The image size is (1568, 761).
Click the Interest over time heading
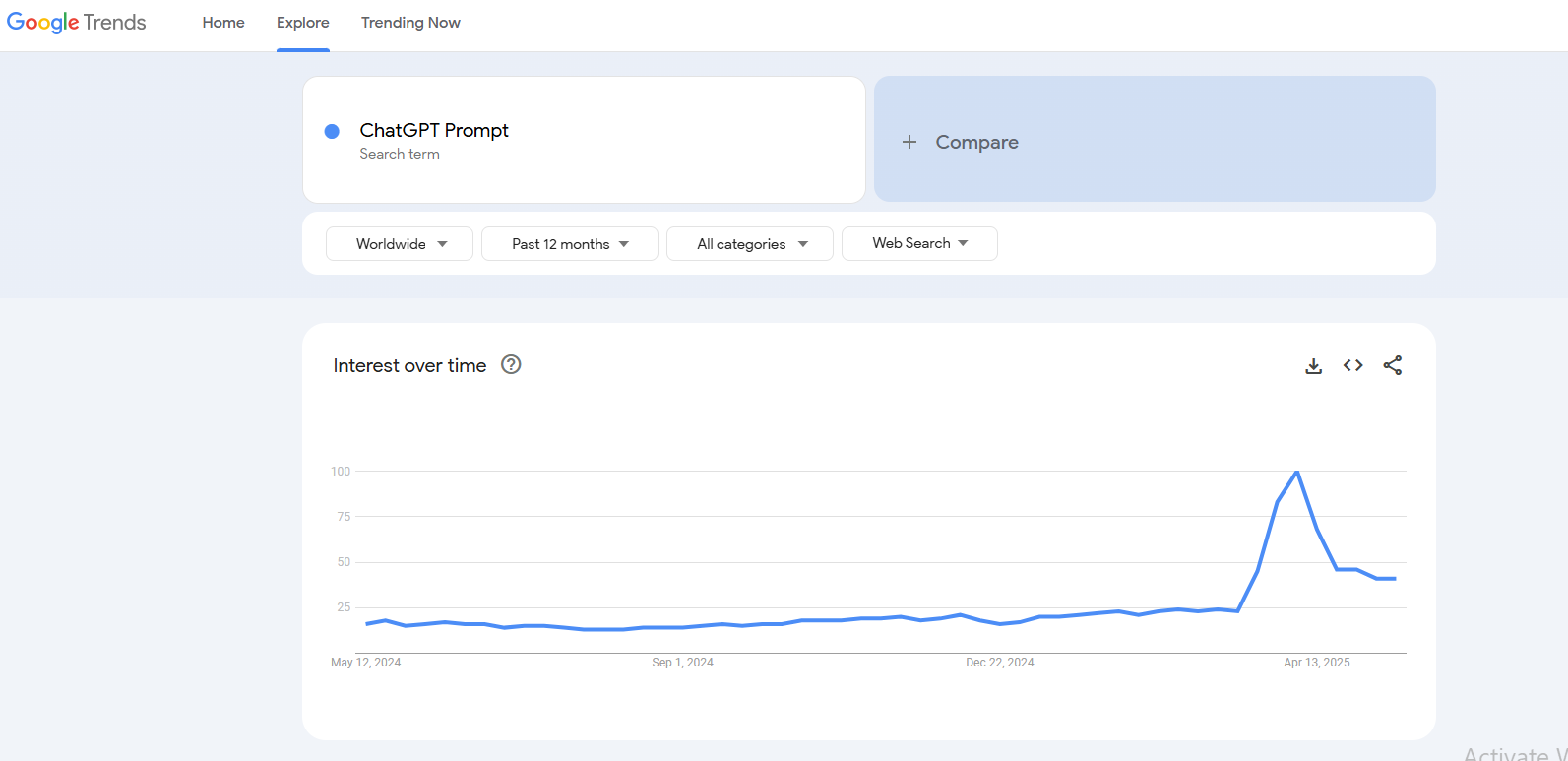tap(409, 365)
